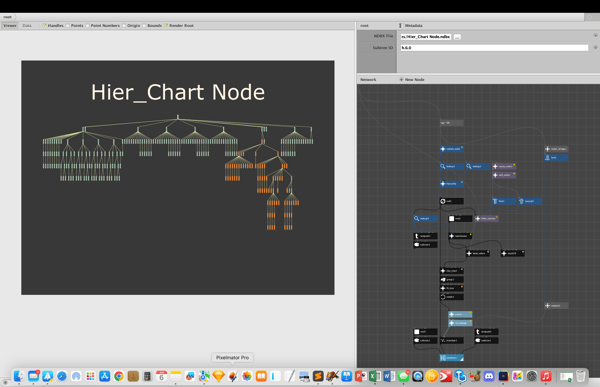Open Sketch from the Dock
The width and height of the screenshot is (600, 387).
[x=218, y=376]
